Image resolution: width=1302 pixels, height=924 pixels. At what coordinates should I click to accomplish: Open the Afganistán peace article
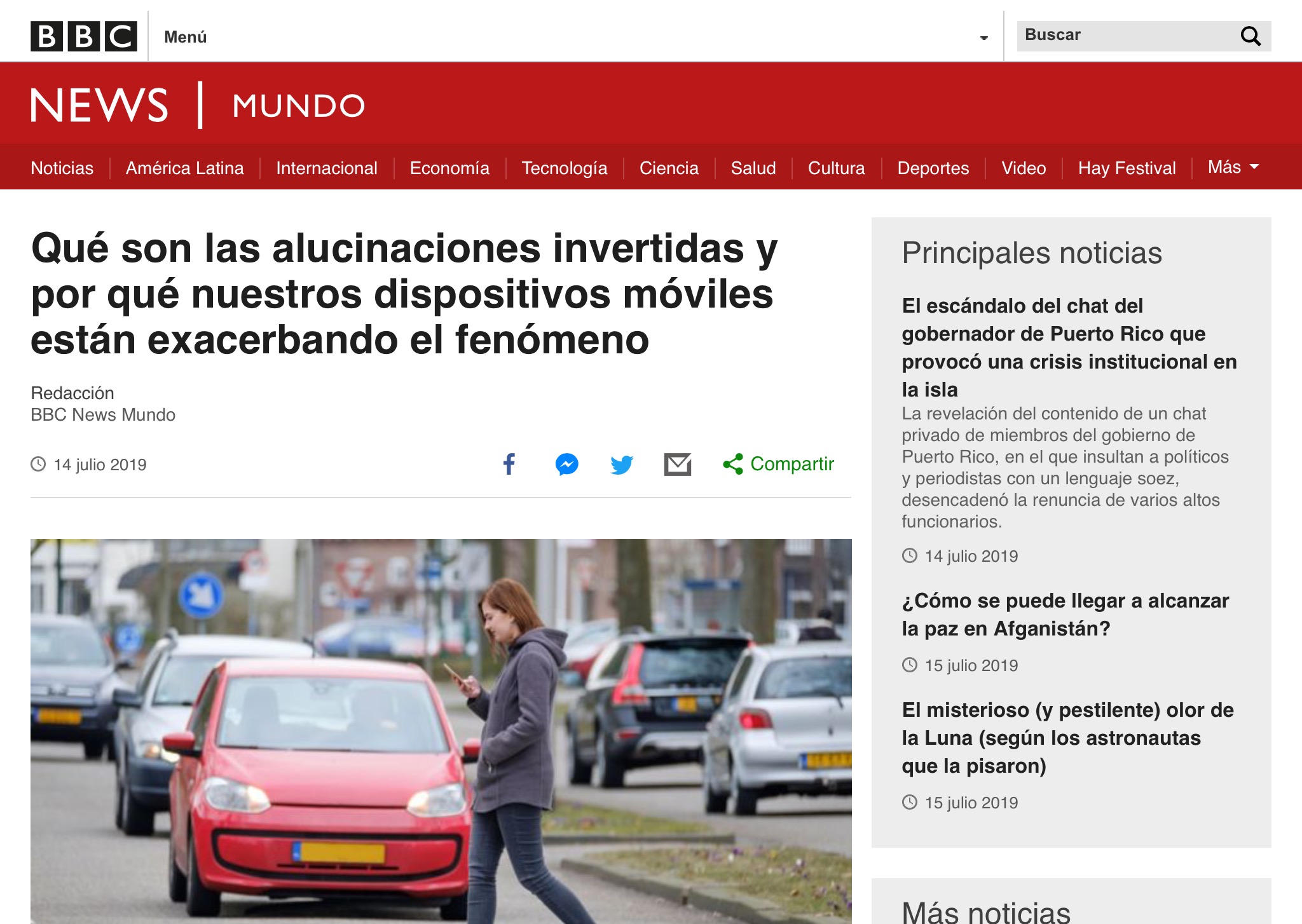point(1065,614)
